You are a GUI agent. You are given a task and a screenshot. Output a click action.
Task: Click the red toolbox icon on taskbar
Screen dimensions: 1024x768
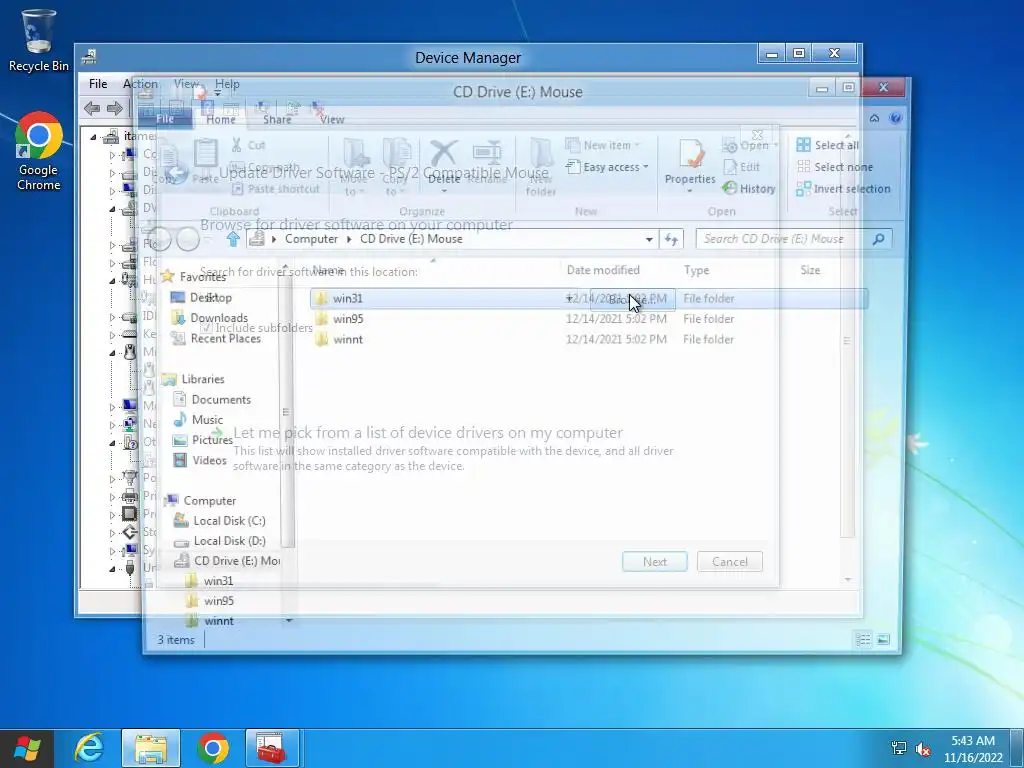[272, 748]
